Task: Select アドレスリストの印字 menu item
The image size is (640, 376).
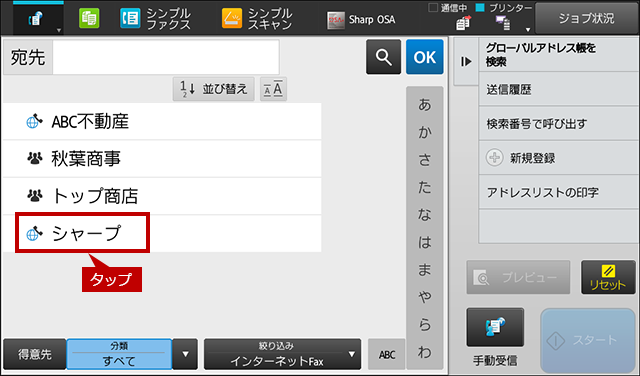Action: 558,192
